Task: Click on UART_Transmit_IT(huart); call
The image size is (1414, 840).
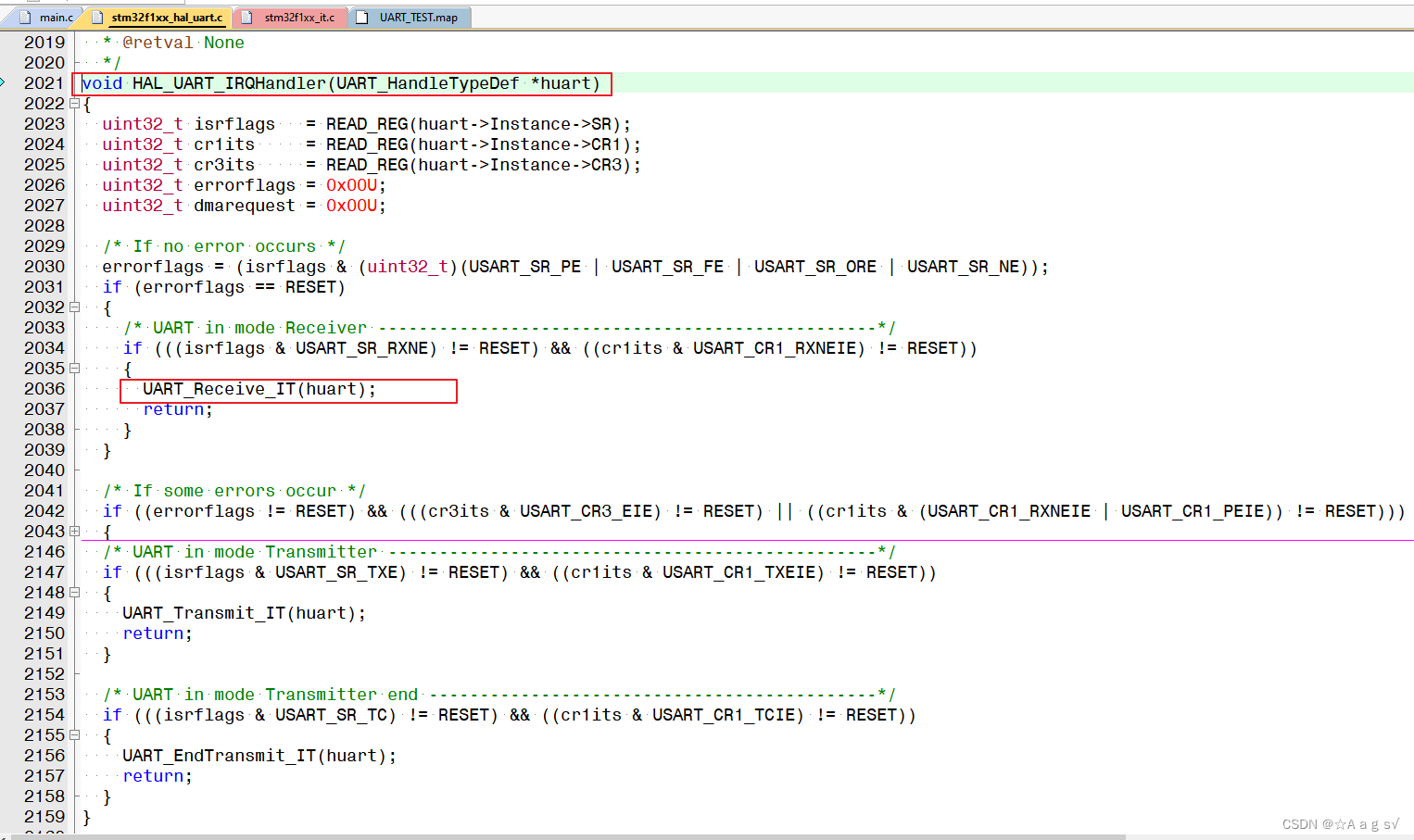Action: pos(244,613)
